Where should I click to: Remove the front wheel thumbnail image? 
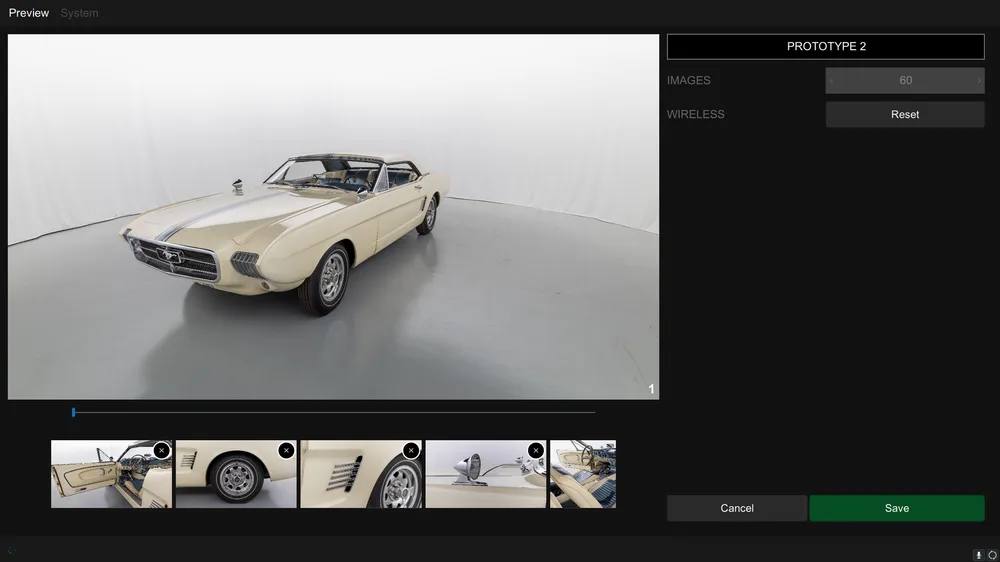[286, 450]
